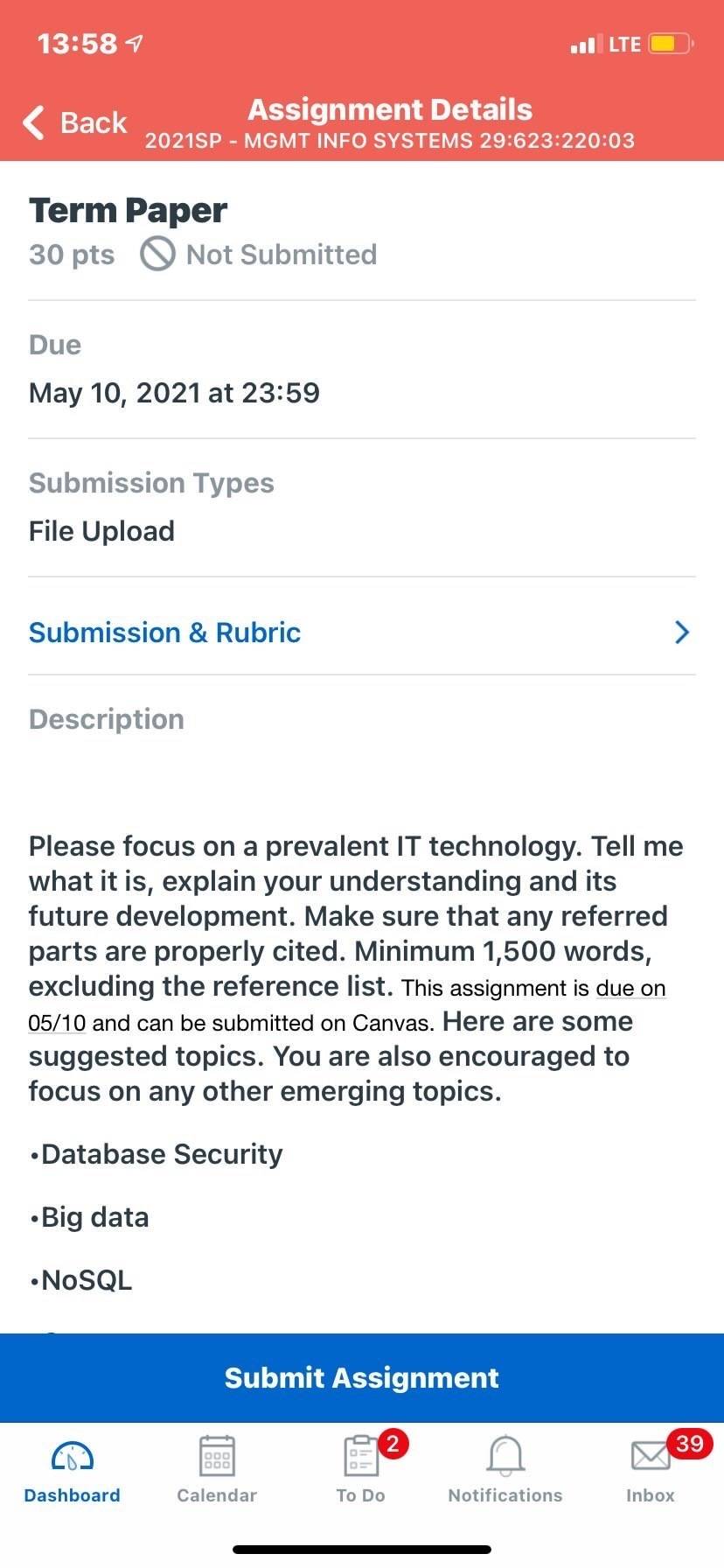724x1568 pixels.
Task: Open the Submission & Rubric link
Action: 164,633
